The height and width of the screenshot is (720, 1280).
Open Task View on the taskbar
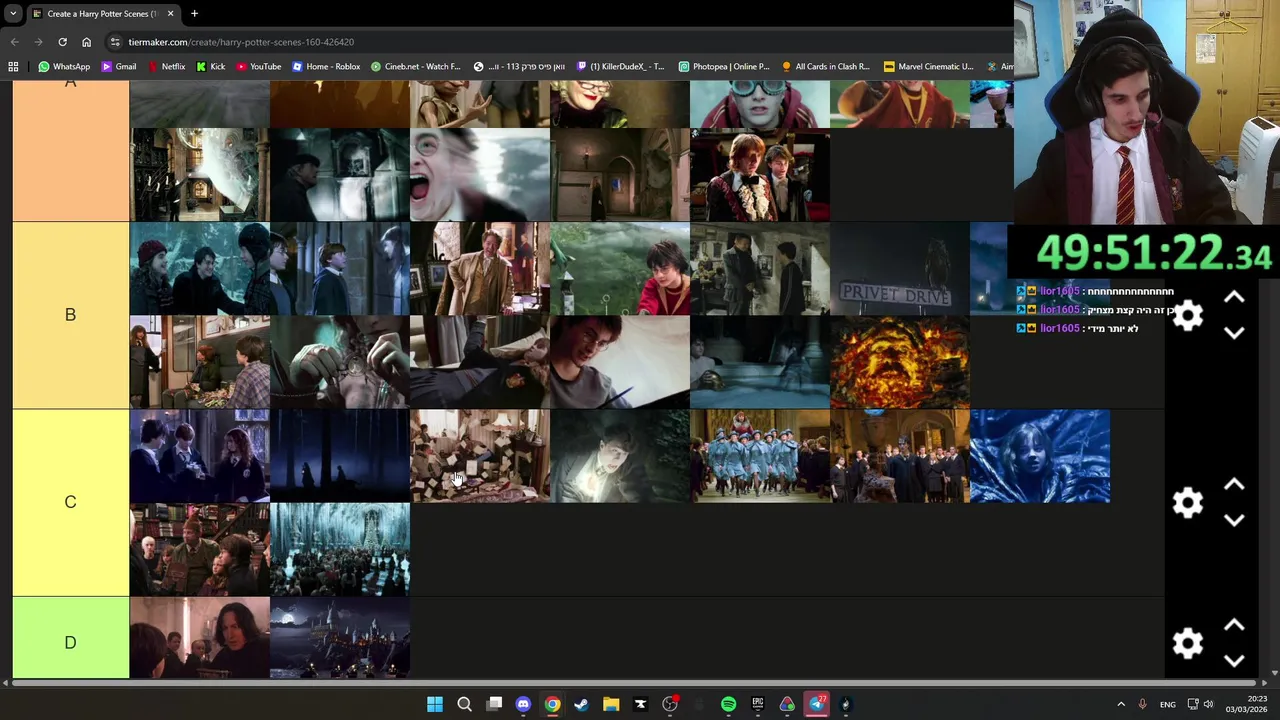point(494,705)
